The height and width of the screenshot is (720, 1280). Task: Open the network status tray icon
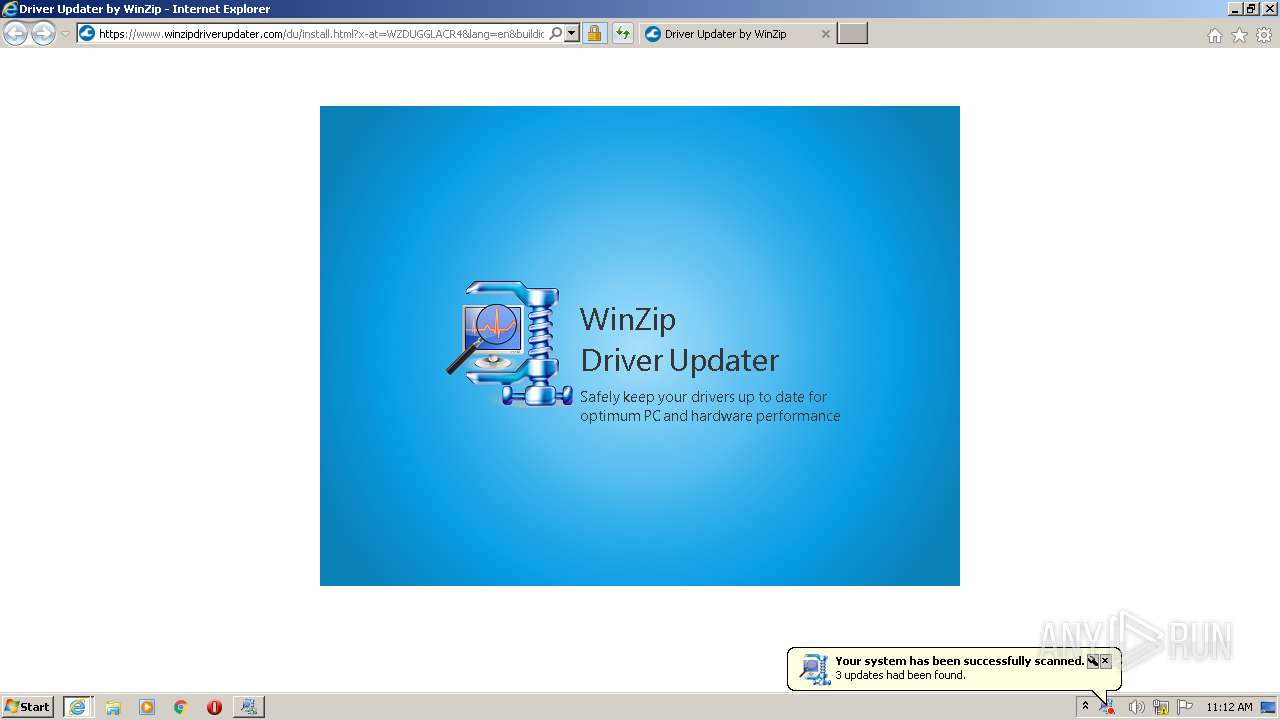[x=1161, y=707]
